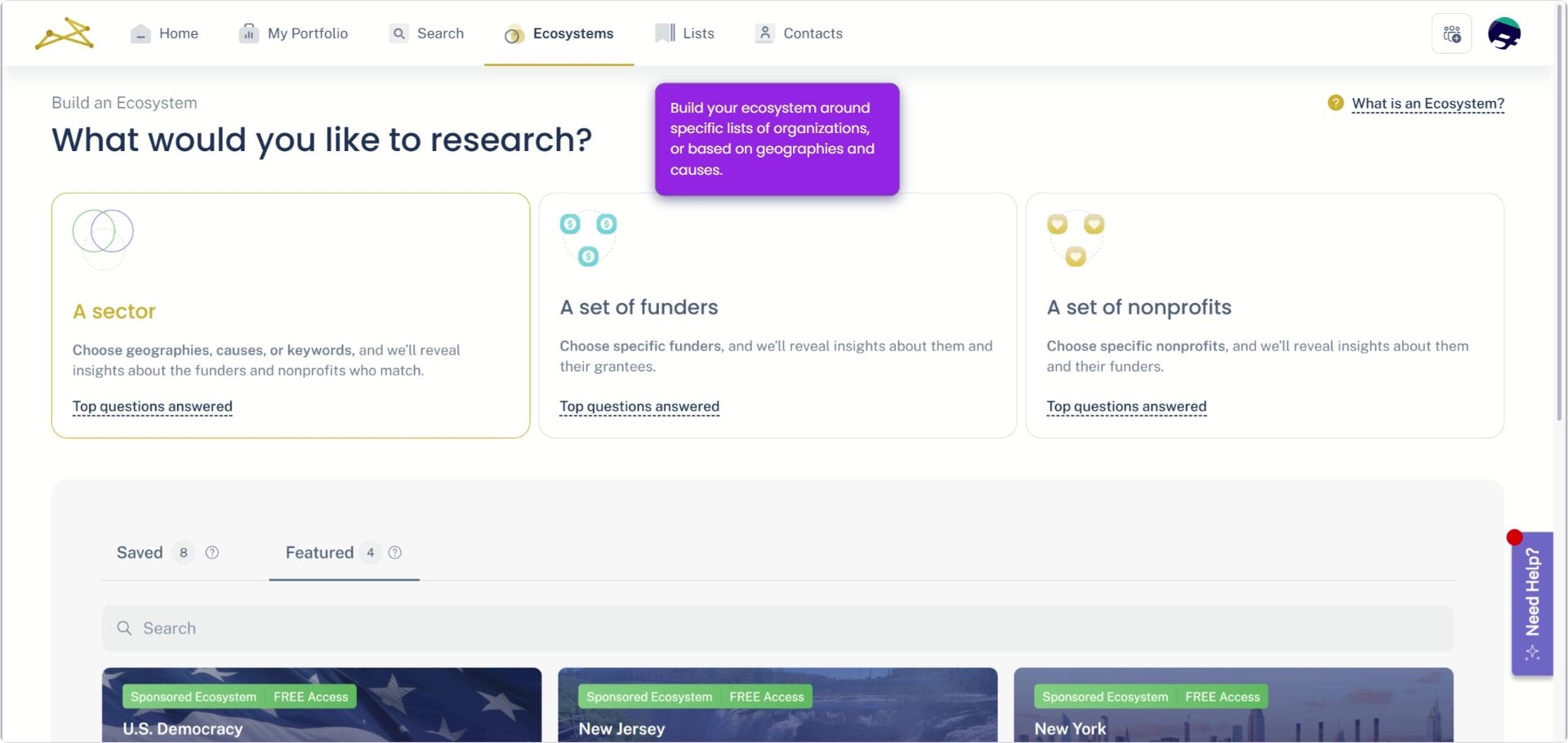The width and height of the screenshot is (1568, 743).
Task: Click the yellow question icon before What is an Ecosystem
Action: pos(1336,103)
